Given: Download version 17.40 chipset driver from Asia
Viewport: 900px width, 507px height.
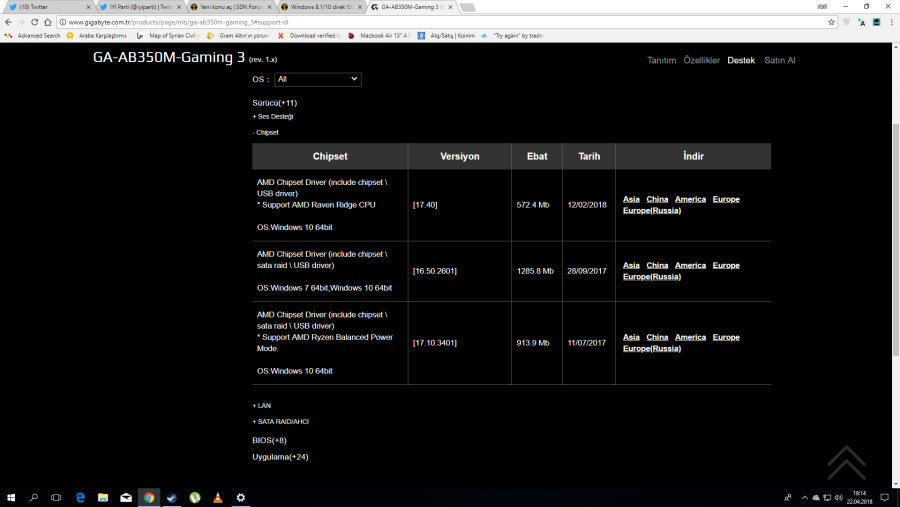Looking at the screenshot, I should pos(631,199).
